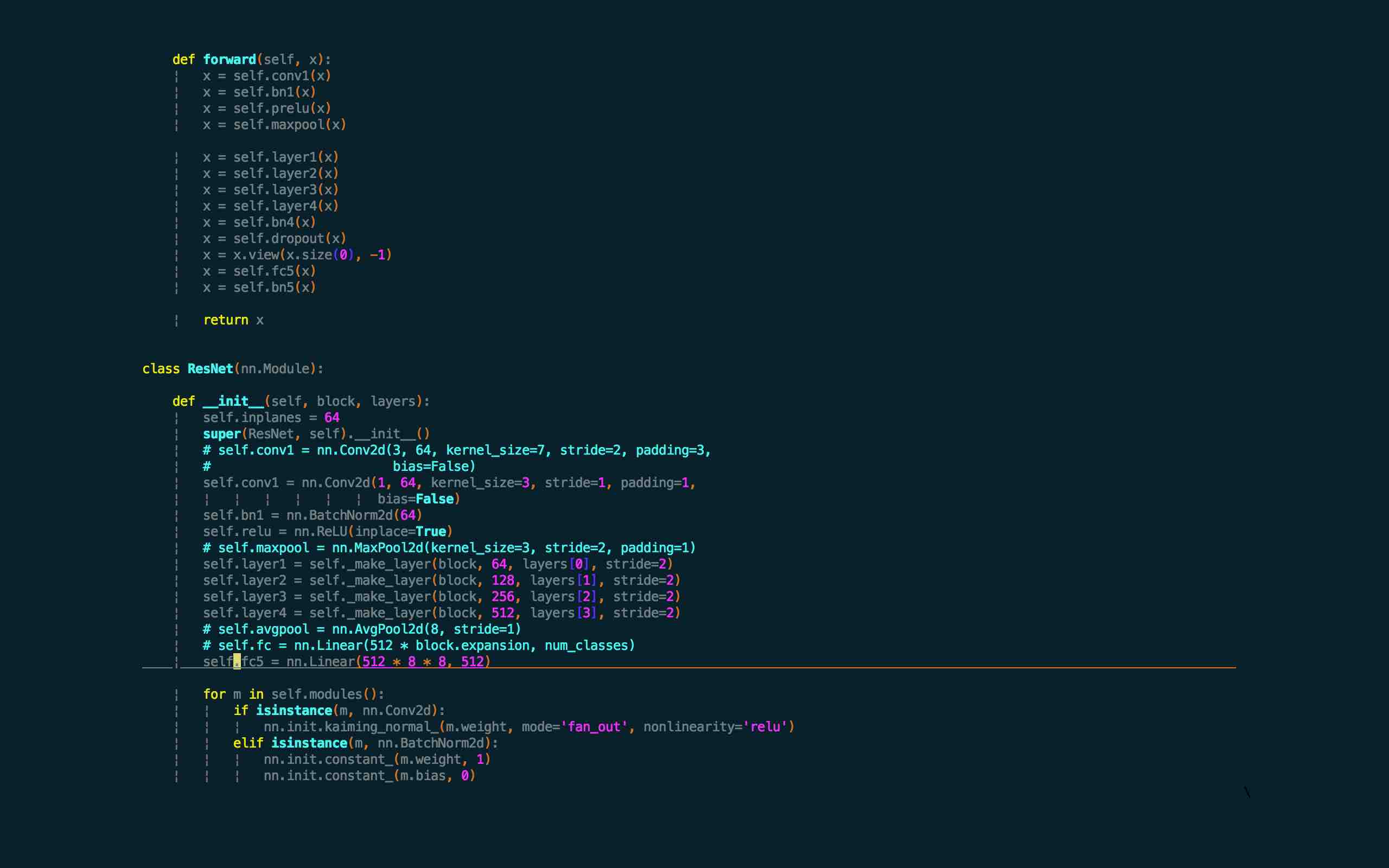
Task: Click the -1 in x.view call
Action: [x=377, y=255]
